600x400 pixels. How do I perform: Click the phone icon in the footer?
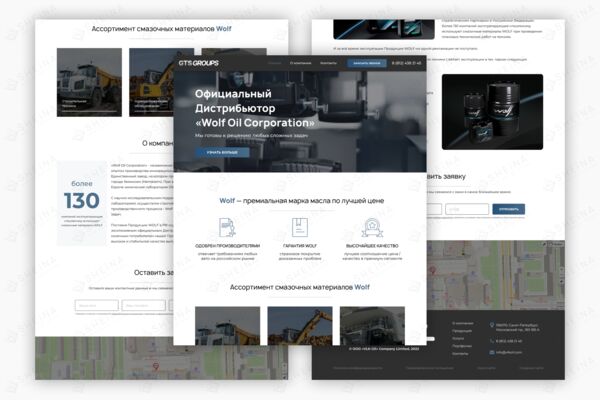click(492, 341)
